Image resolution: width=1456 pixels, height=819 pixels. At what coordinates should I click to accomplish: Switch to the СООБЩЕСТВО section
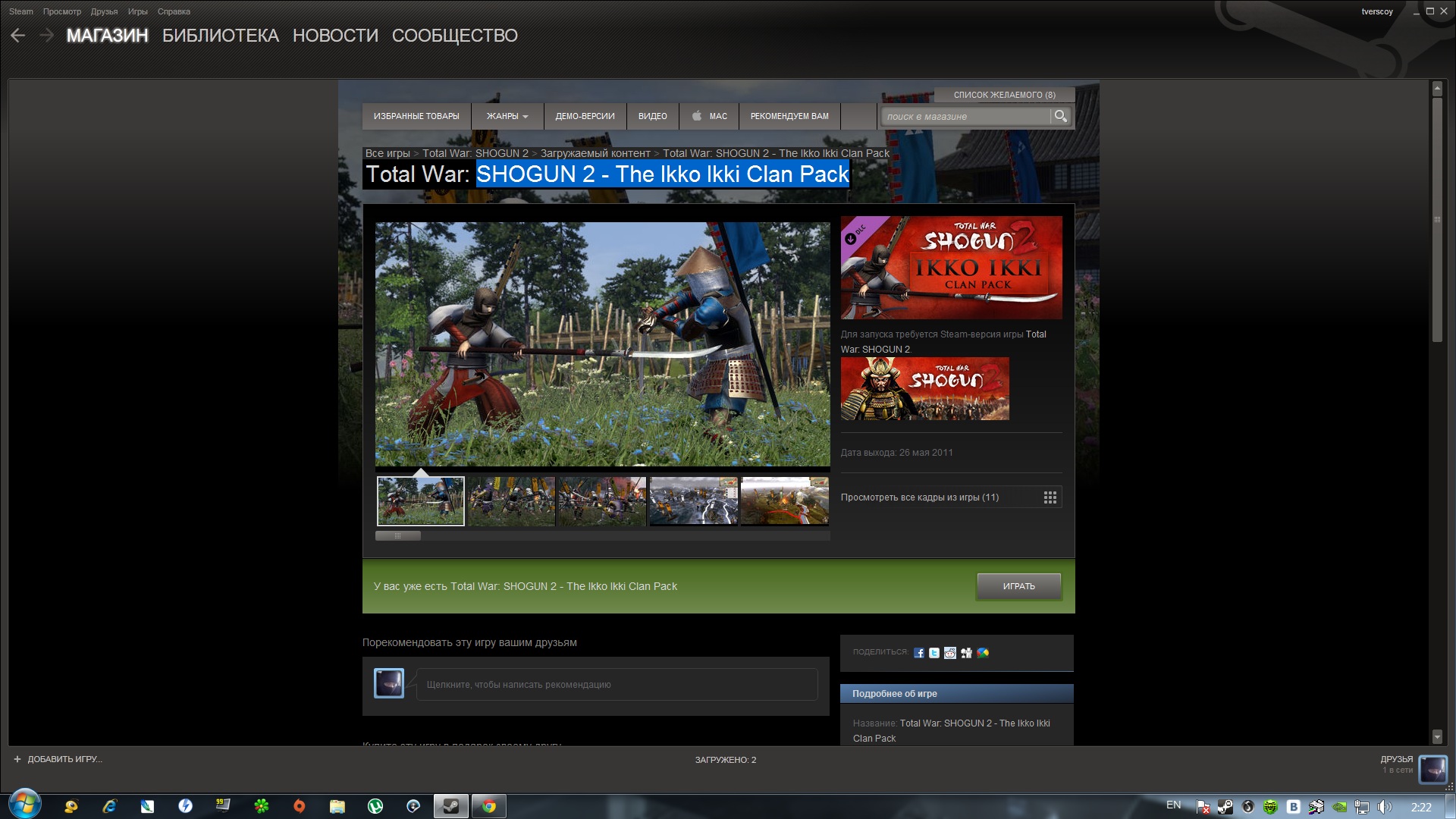pyautogui.click(x=455, y=36)
